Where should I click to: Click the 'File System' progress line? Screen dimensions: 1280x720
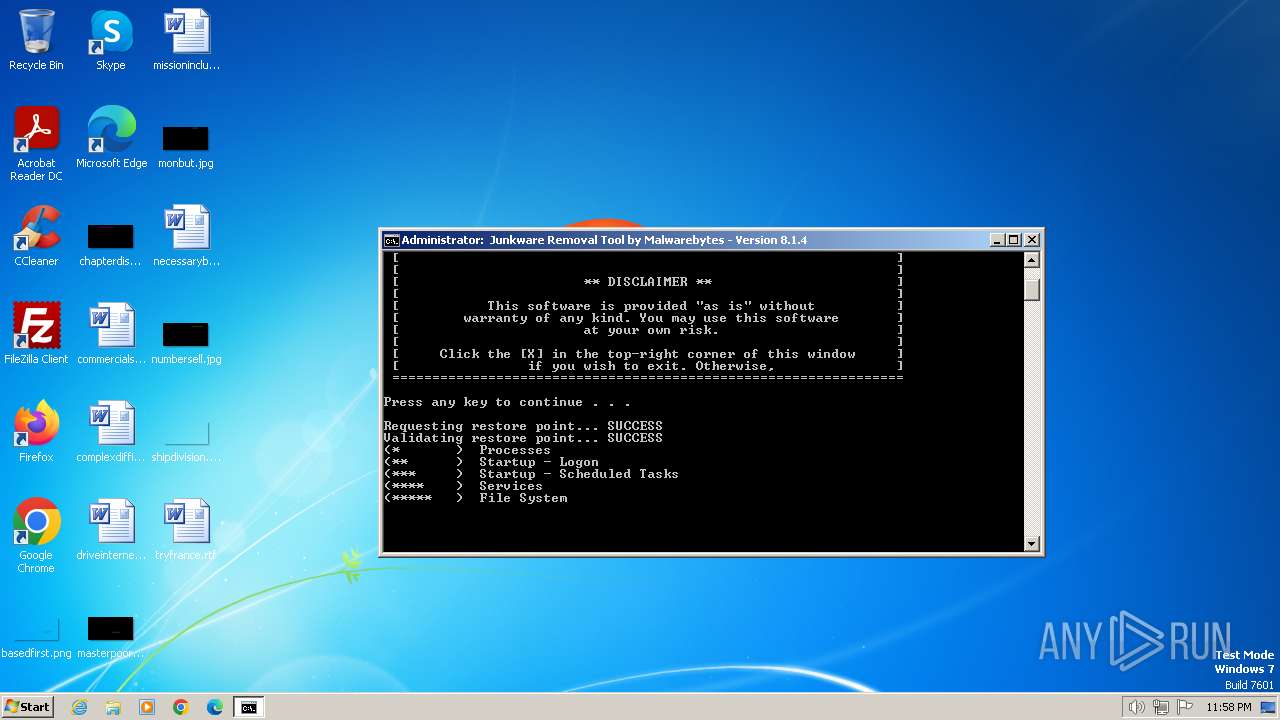[x=475, y=498]
